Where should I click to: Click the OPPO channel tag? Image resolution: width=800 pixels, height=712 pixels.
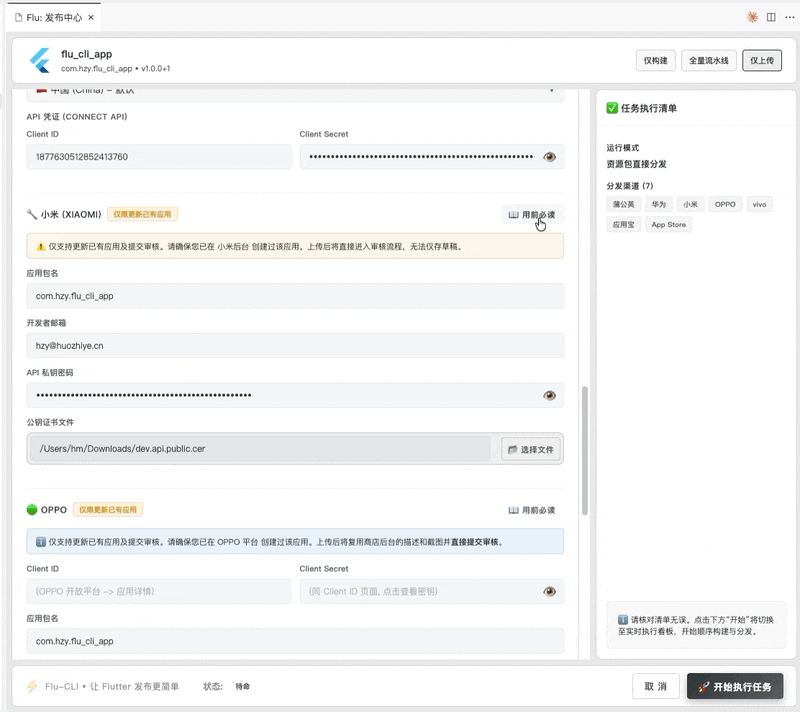(725, 205)
